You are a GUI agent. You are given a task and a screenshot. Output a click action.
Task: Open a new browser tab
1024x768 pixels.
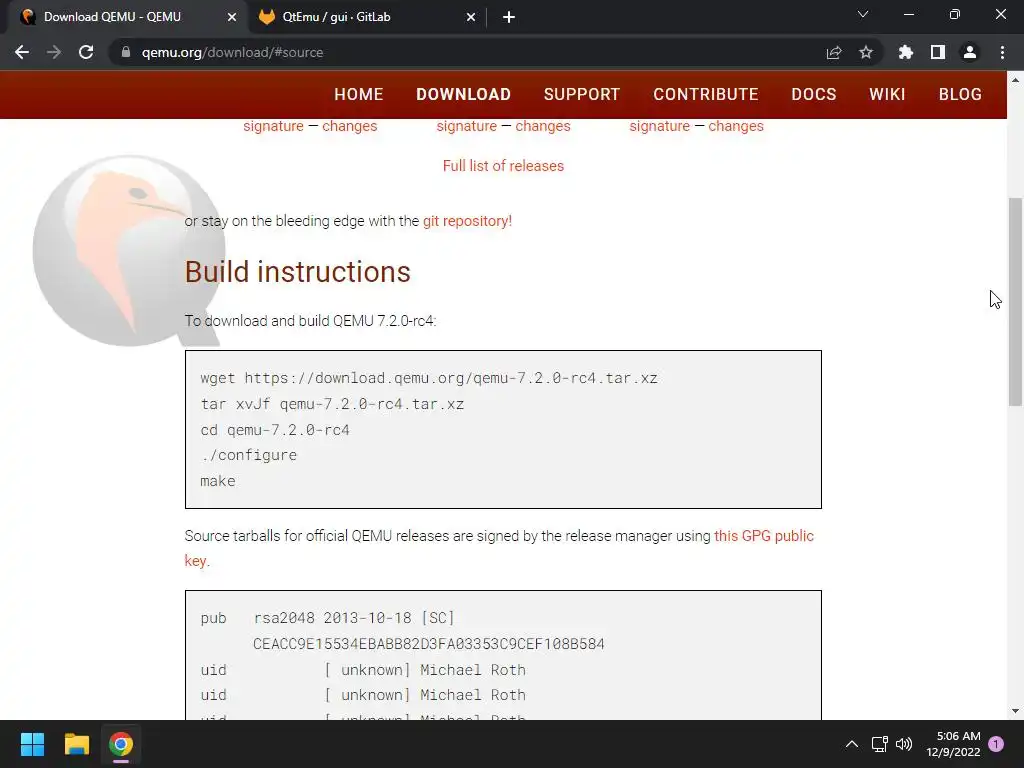click(509, 17)
